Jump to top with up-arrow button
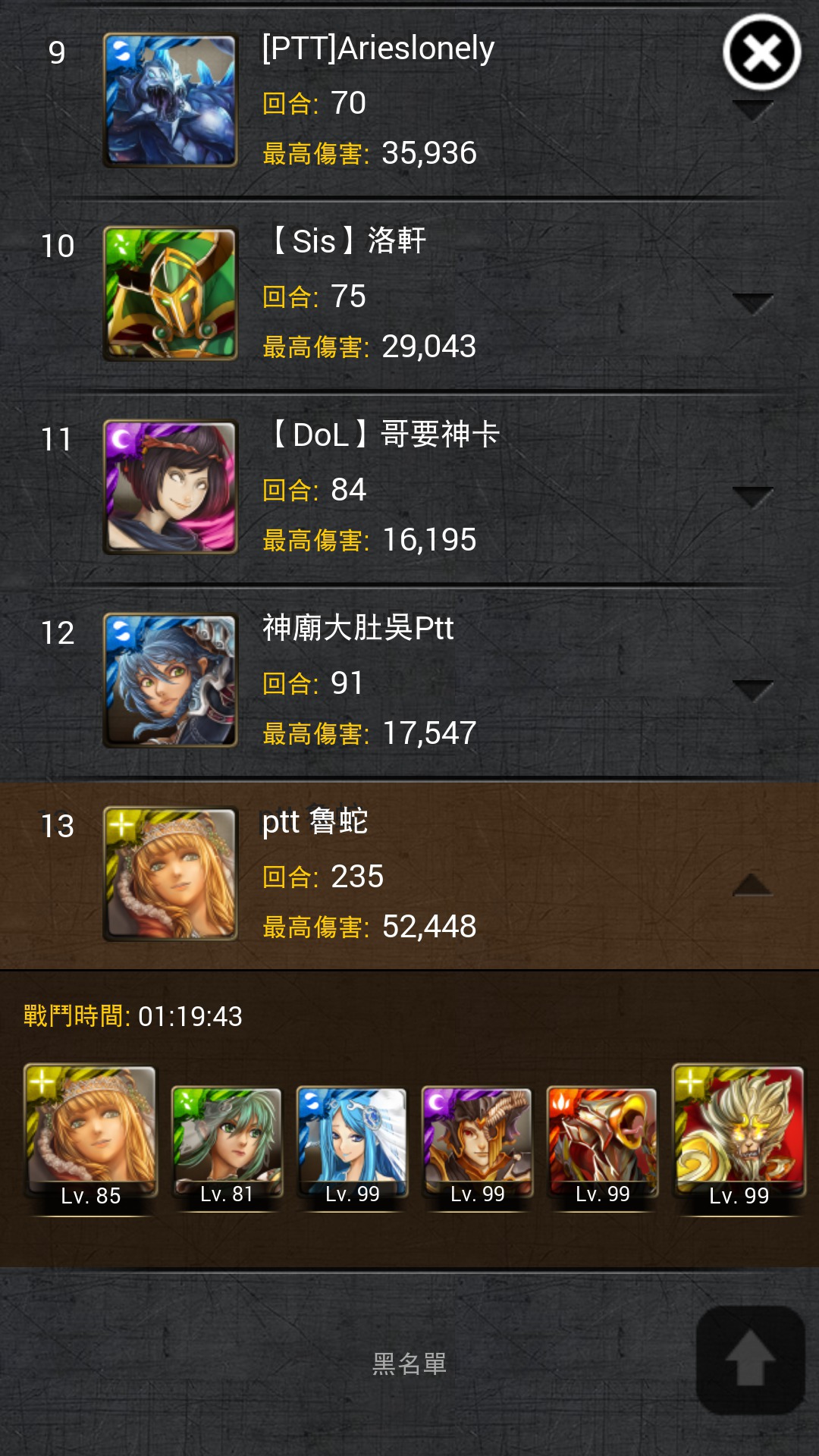The width and height of the screenshot is (819, 1456). (751, 1360)
